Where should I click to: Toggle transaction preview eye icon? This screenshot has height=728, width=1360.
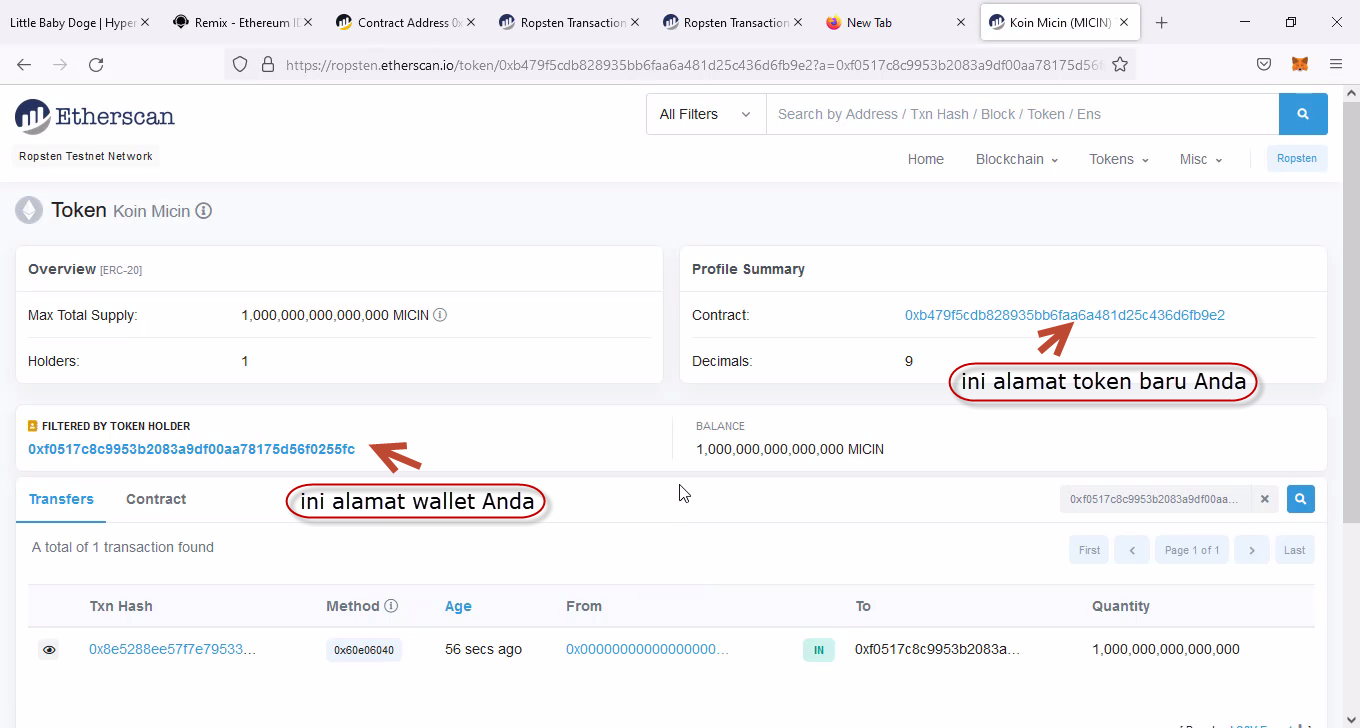[x=49, y=650]
